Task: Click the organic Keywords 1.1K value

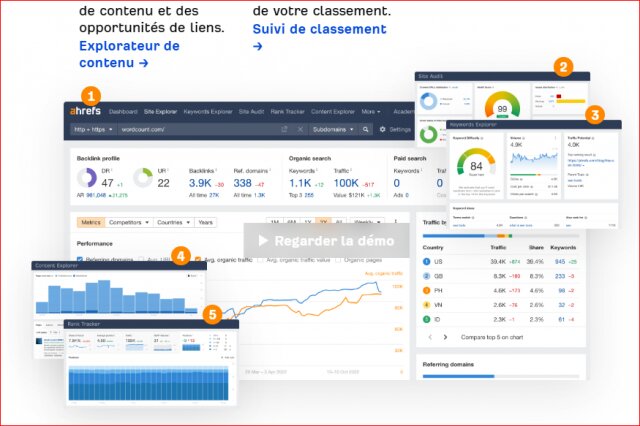Action: point(300,183)
